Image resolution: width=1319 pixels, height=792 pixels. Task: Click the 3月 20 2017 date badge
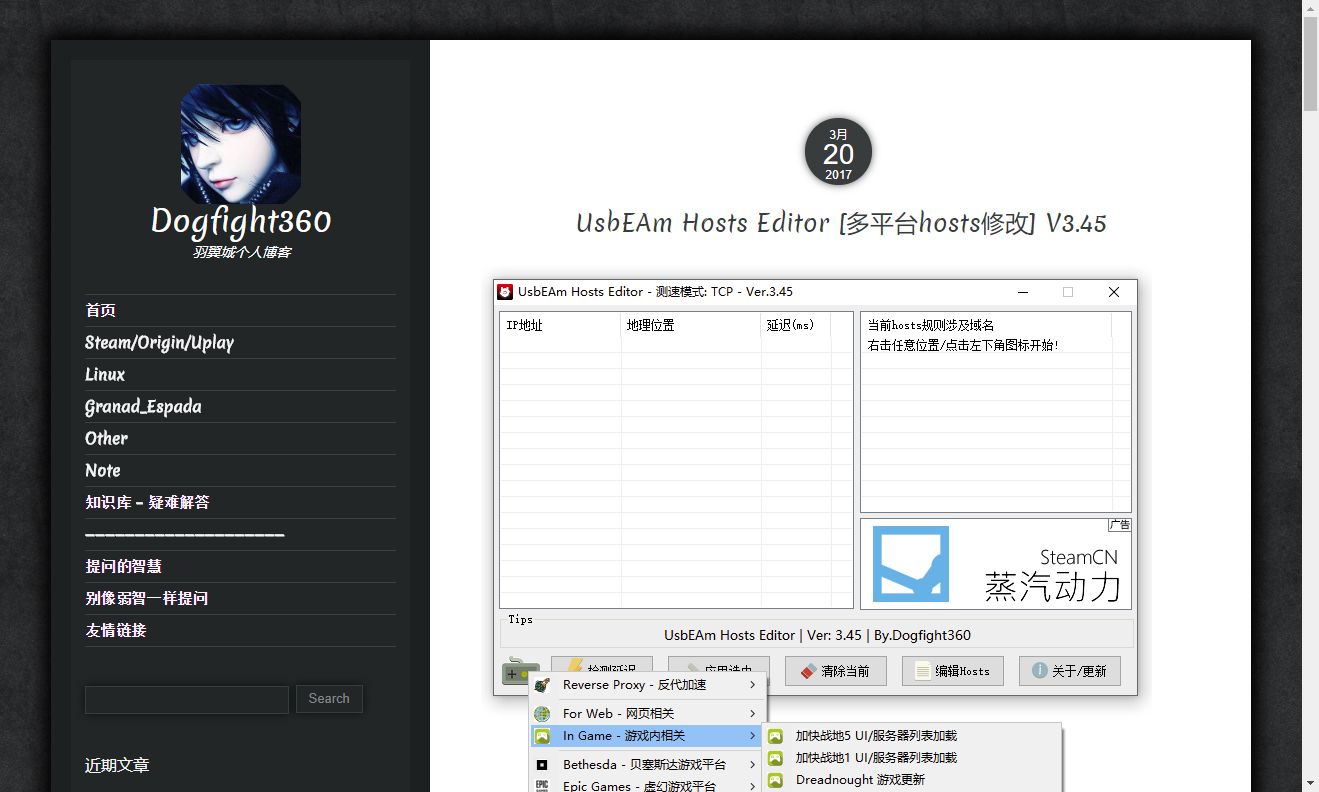click(x=838, y=152)
